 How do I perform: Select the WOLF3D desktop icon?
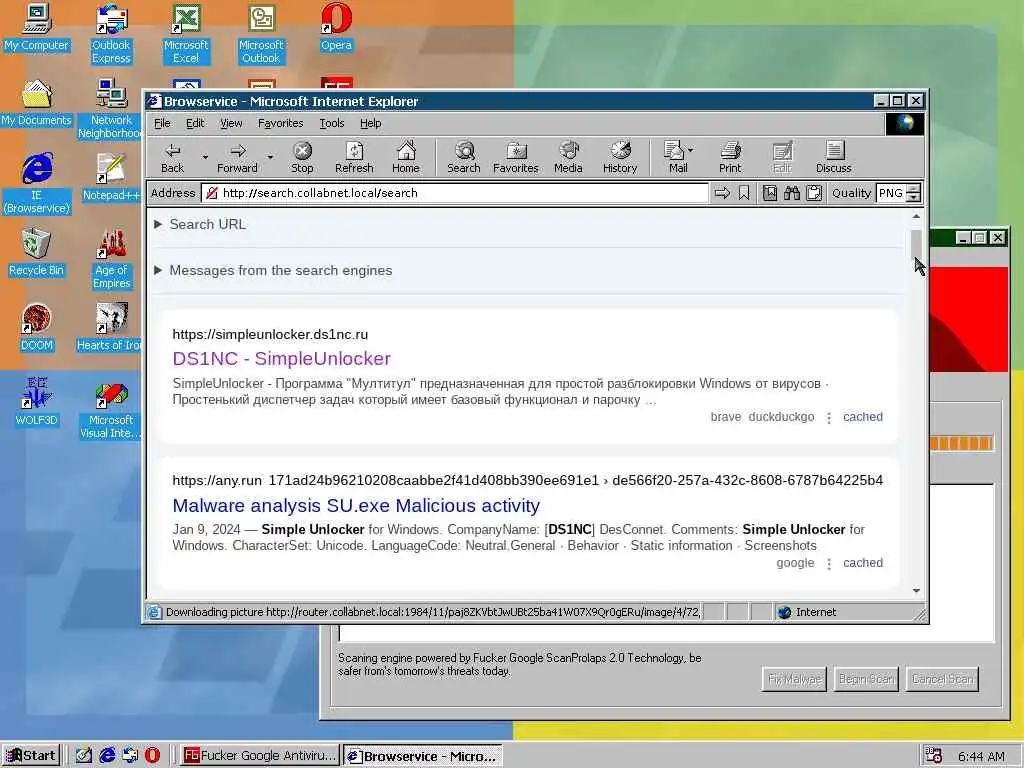pyautogui.click(x=37, y=402)
